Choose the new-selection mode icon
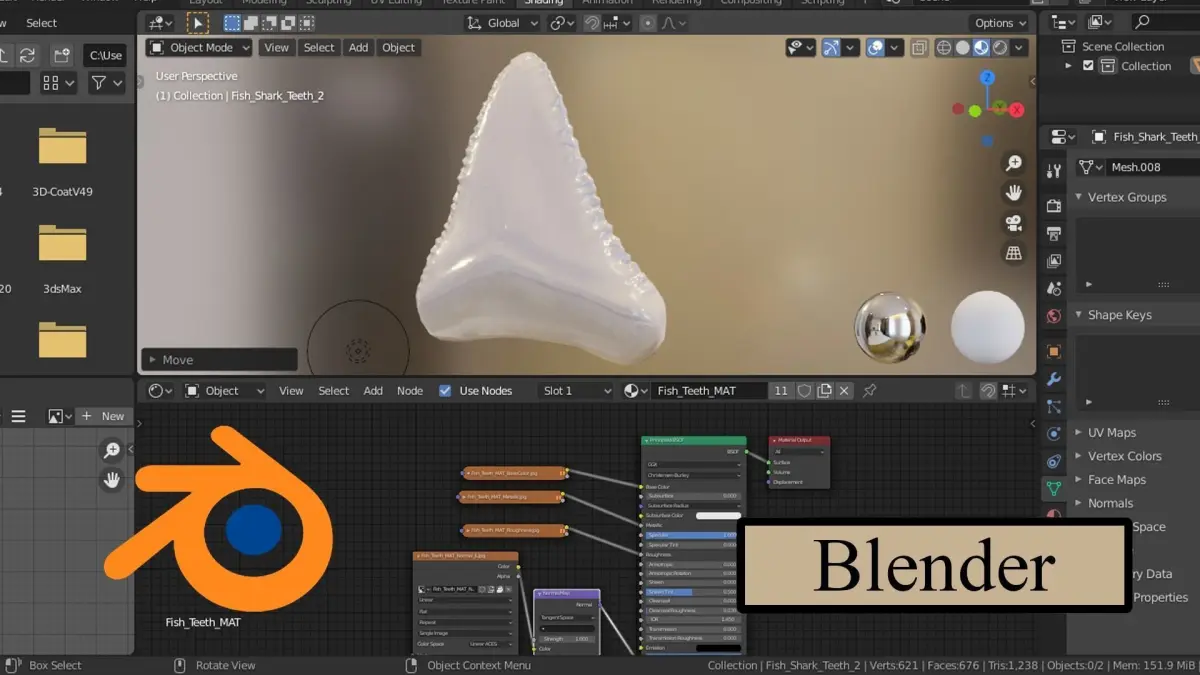Viewport: 1200px width, 675px height. coord(232,23)
